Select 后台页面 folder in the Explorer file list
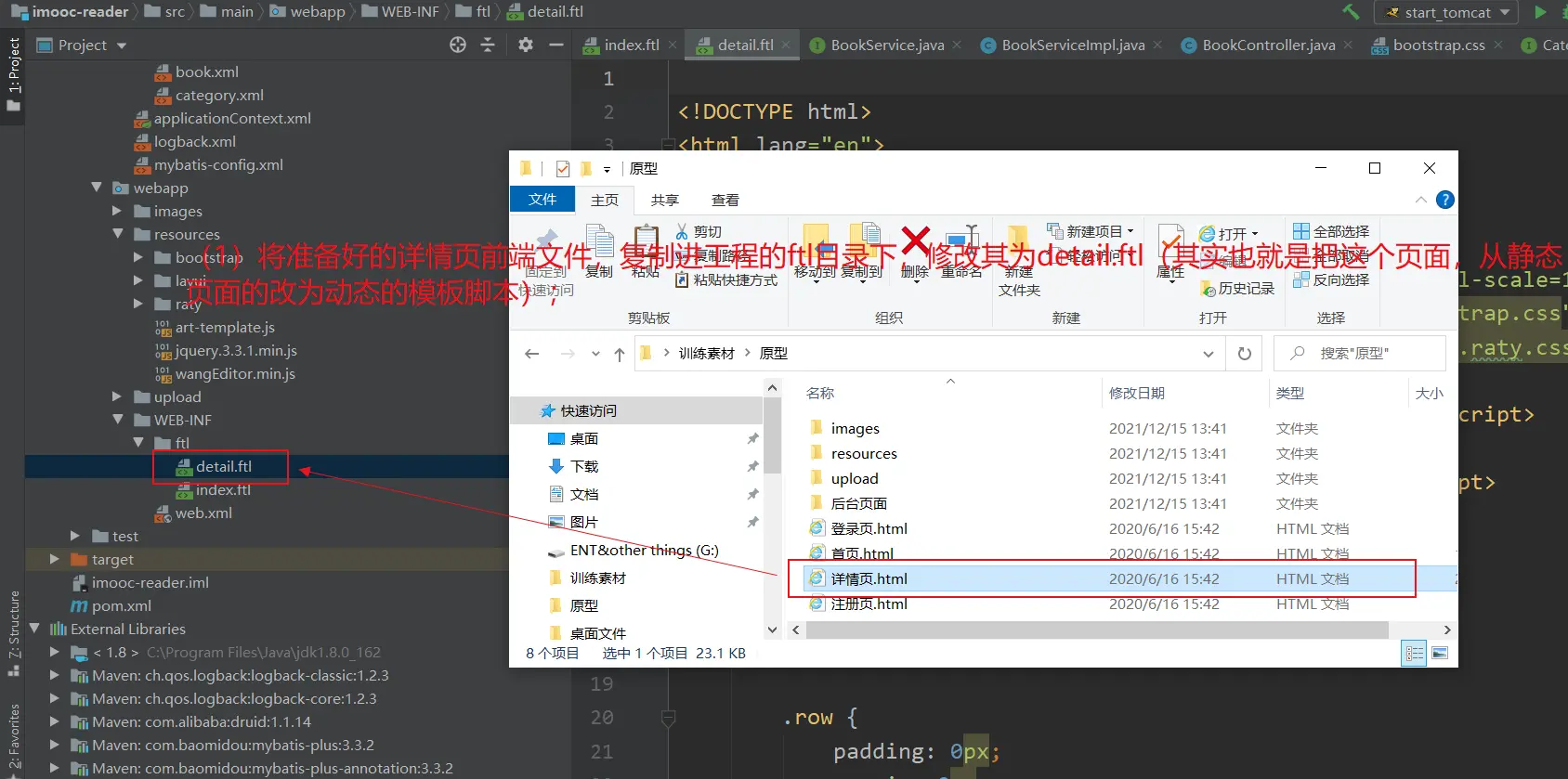The image size is (1568, 779). tap(859, 503)
